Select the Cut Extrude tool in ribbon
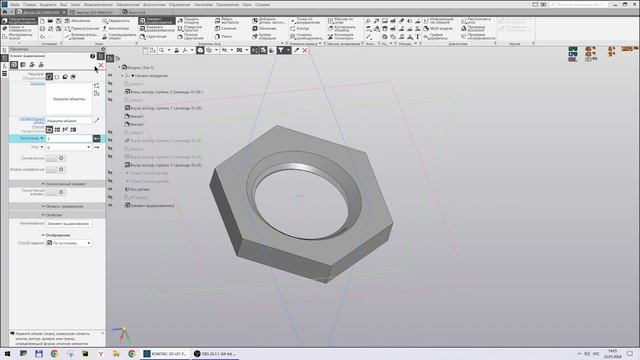 tap(156, 29)
